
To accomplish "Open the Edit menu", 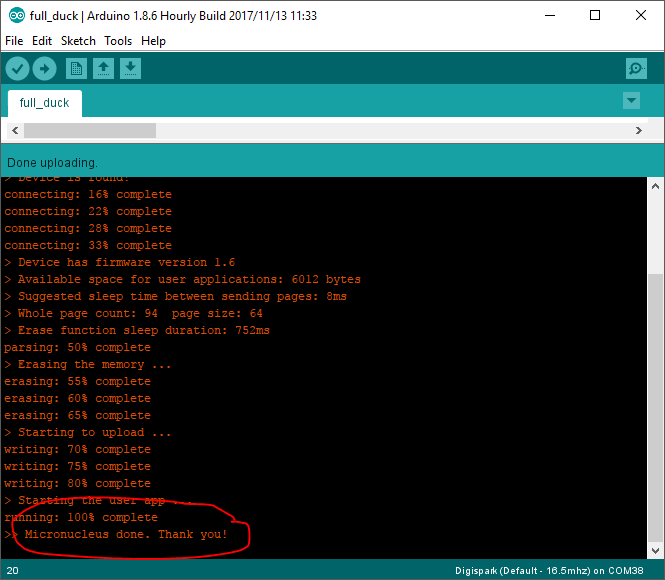I will [42, 41].
